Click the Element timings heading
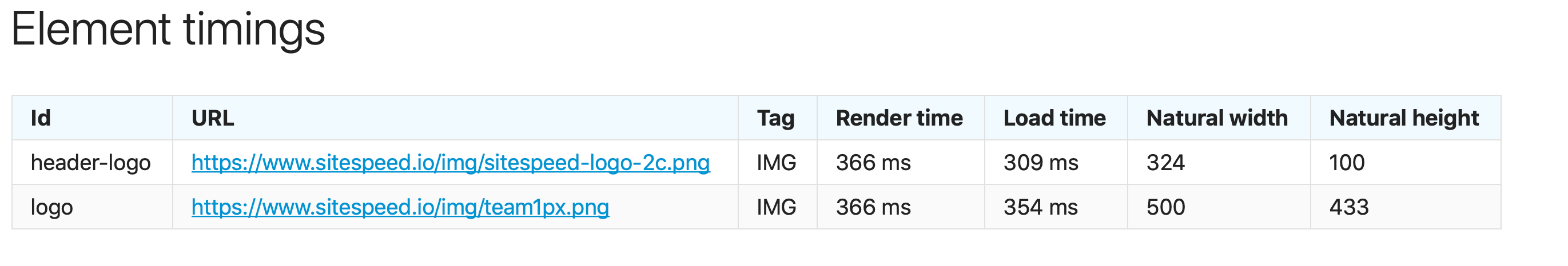This screenshot has height=266, width=1568. (x=168, y=29)
